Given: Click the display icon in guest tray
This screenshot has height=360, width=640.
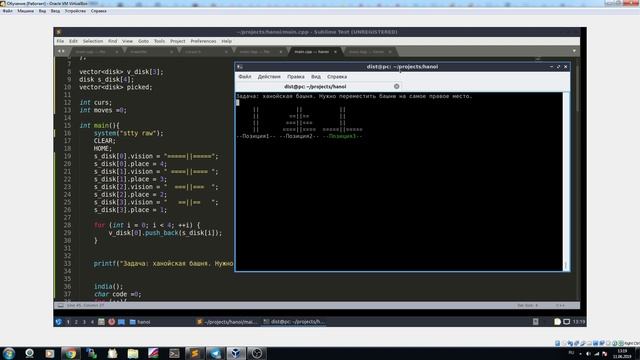Looking at the screenshot, I should click(x=567, y=322).
